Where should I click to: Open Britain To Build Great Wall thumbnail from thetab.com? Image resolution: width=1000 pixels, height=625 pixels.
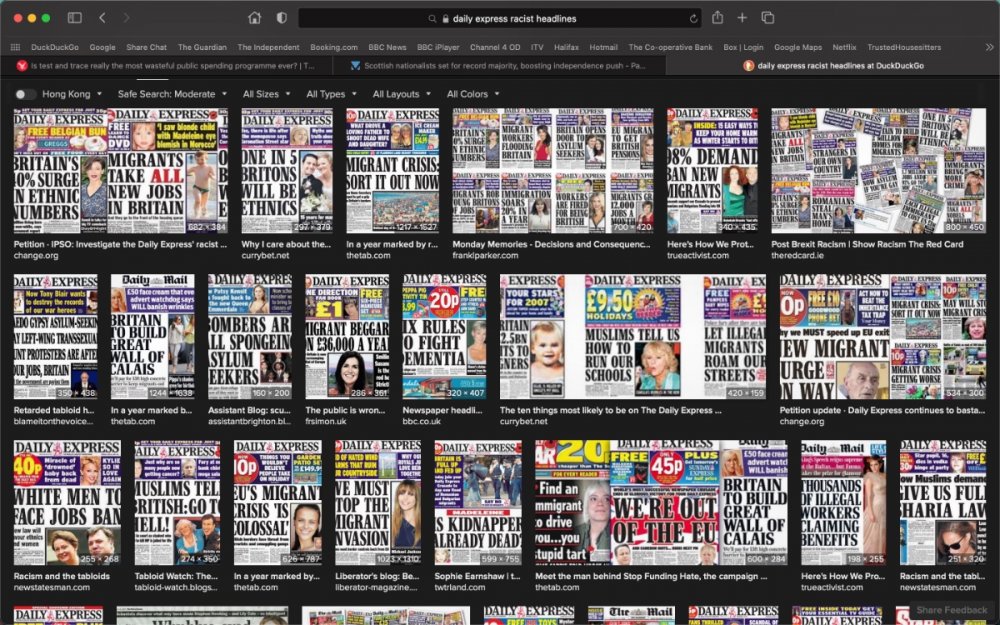152,337
